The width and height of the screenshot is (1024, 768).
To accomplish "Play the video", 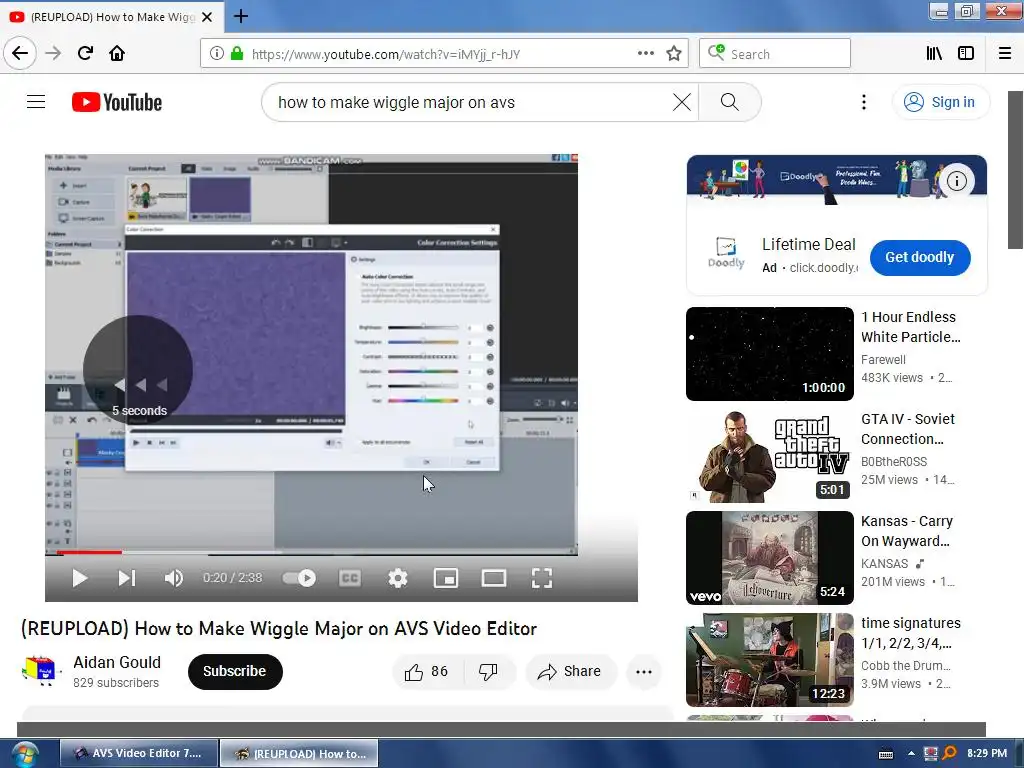I will tap(80, 578).
